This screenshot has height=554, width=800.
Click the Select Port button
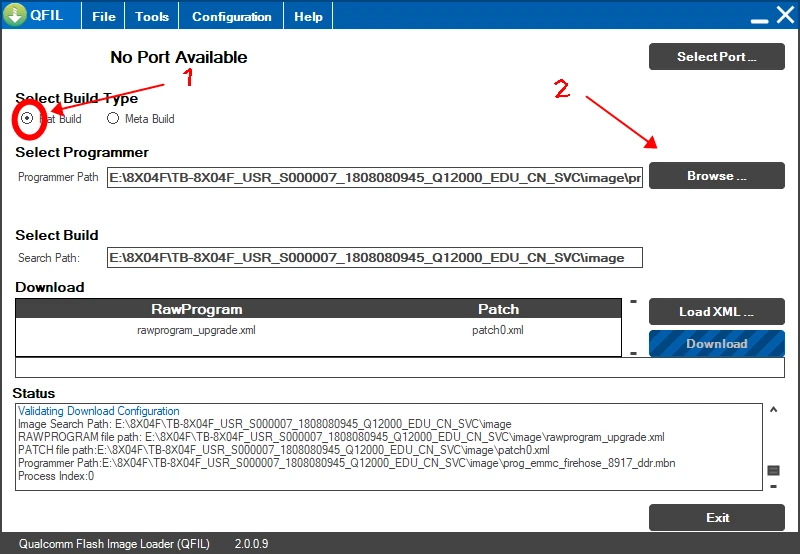(x=716, y=57)
